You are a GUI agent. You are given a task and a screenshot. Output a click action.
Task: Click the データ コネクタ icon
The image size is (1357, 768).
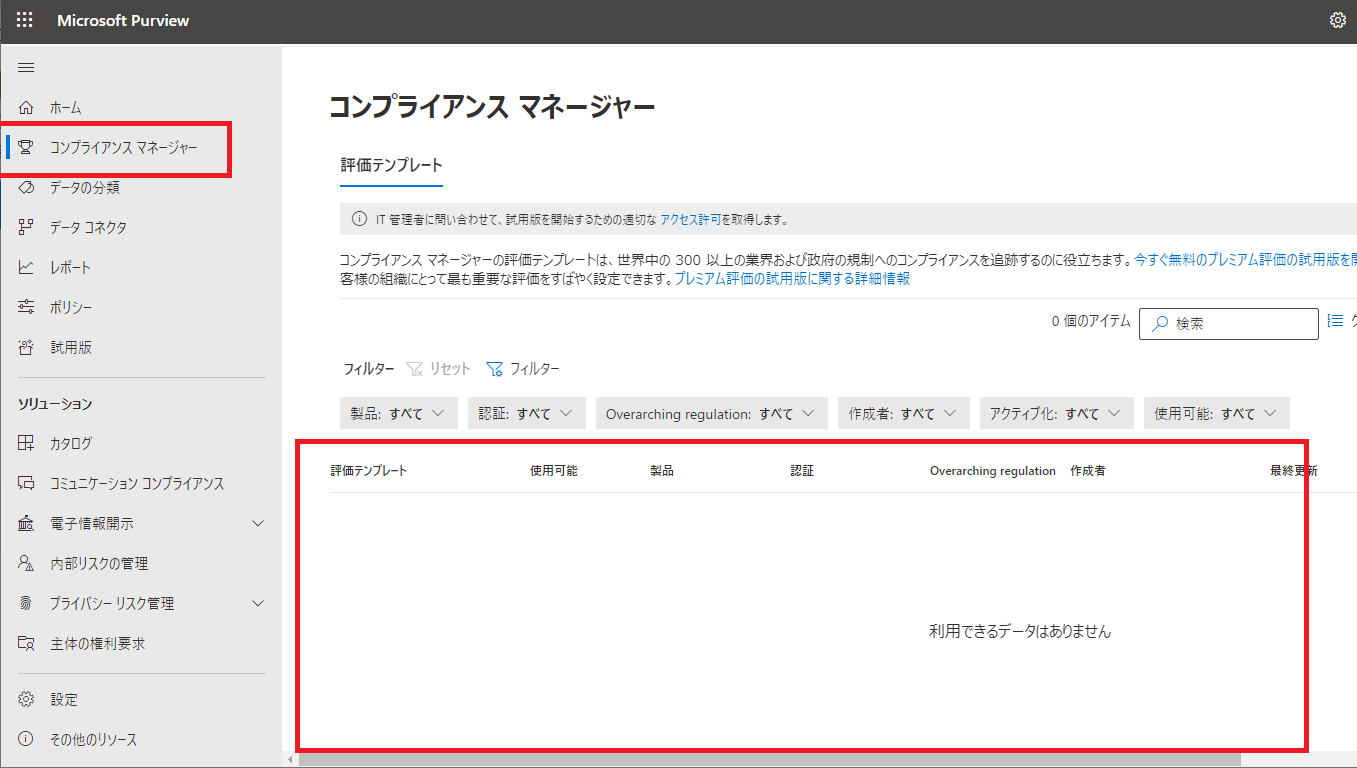point(27,227)
